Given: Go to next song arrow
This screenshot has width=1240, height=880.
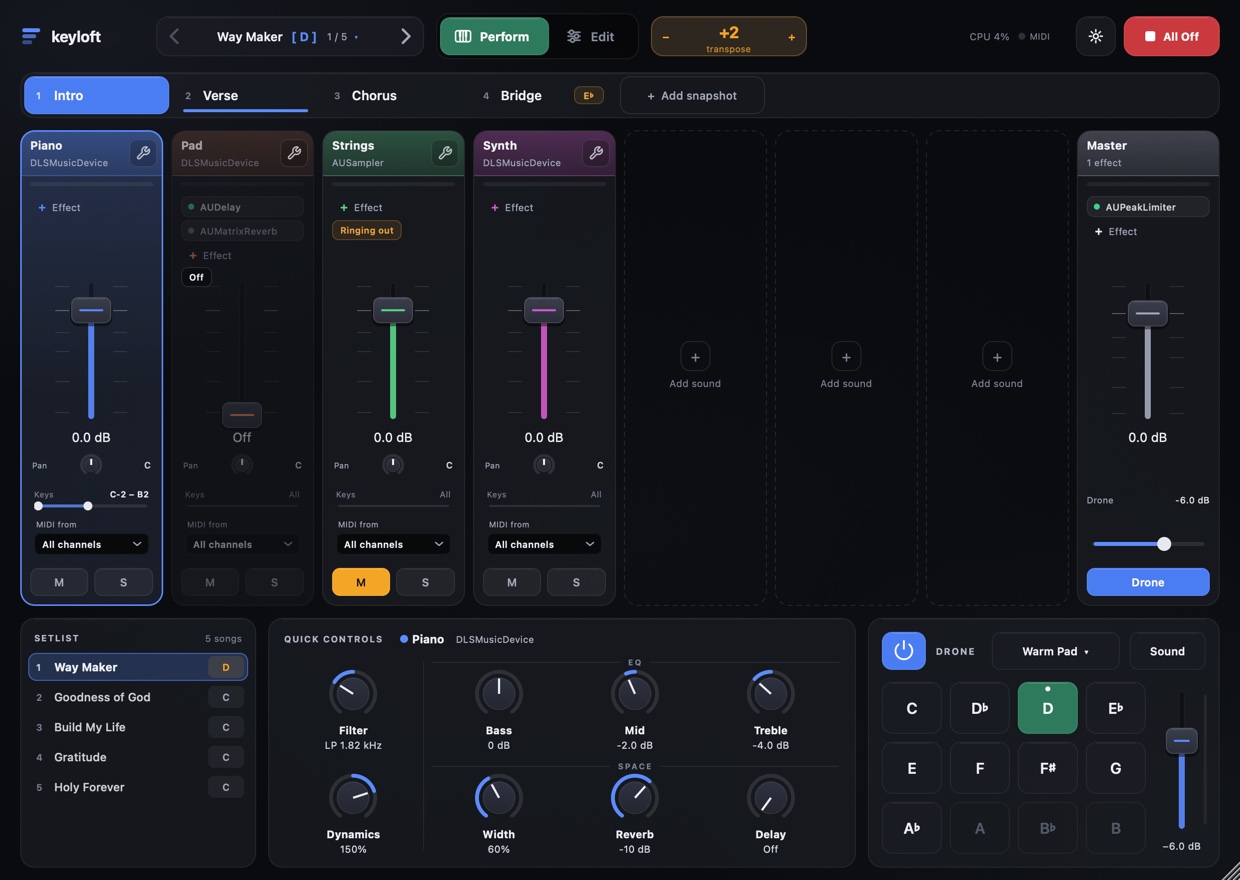Looking at the screenshot, I should [405, 37].
